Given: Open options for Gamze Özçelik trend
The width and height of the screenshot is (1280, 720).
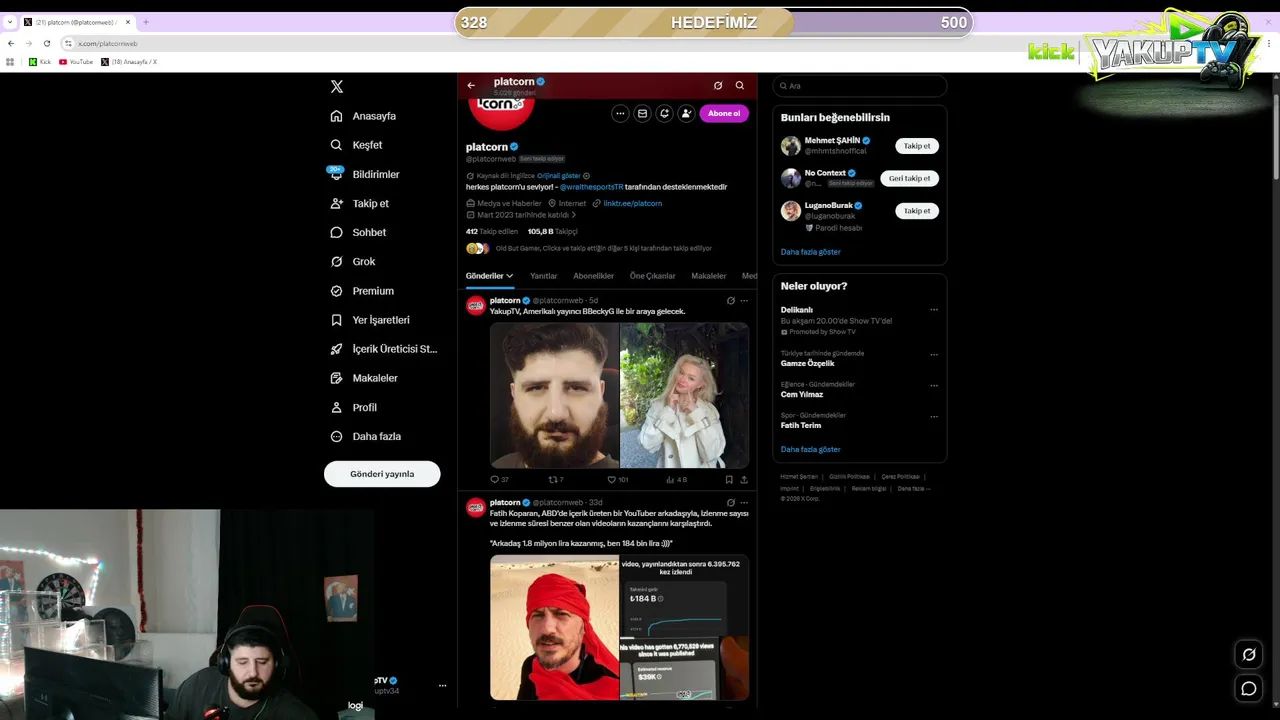Looking at the screenshot, I should point(934,354).
